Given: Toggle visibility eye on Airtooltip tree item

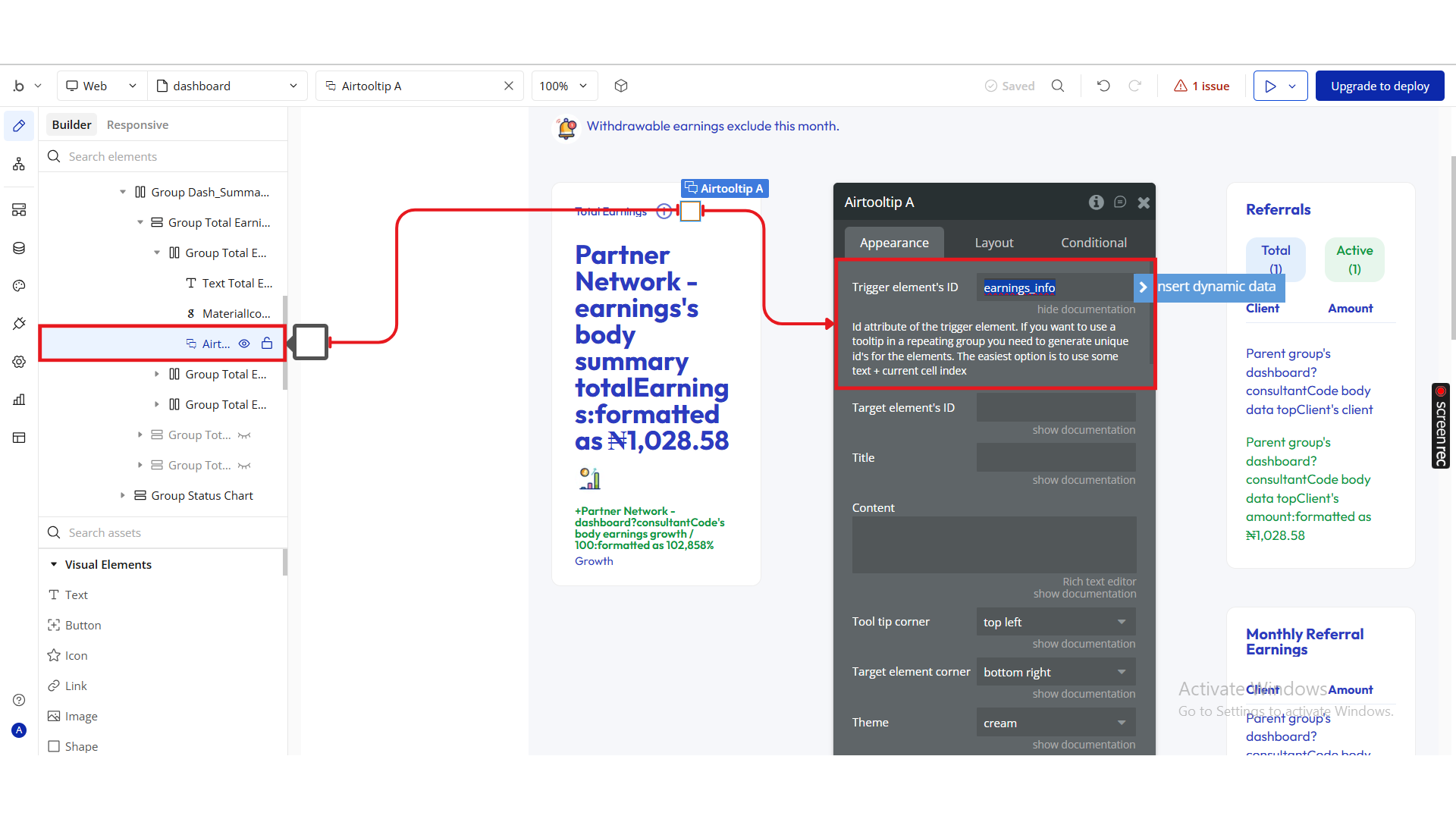Looking at the screenshot, I should (244, 344).
